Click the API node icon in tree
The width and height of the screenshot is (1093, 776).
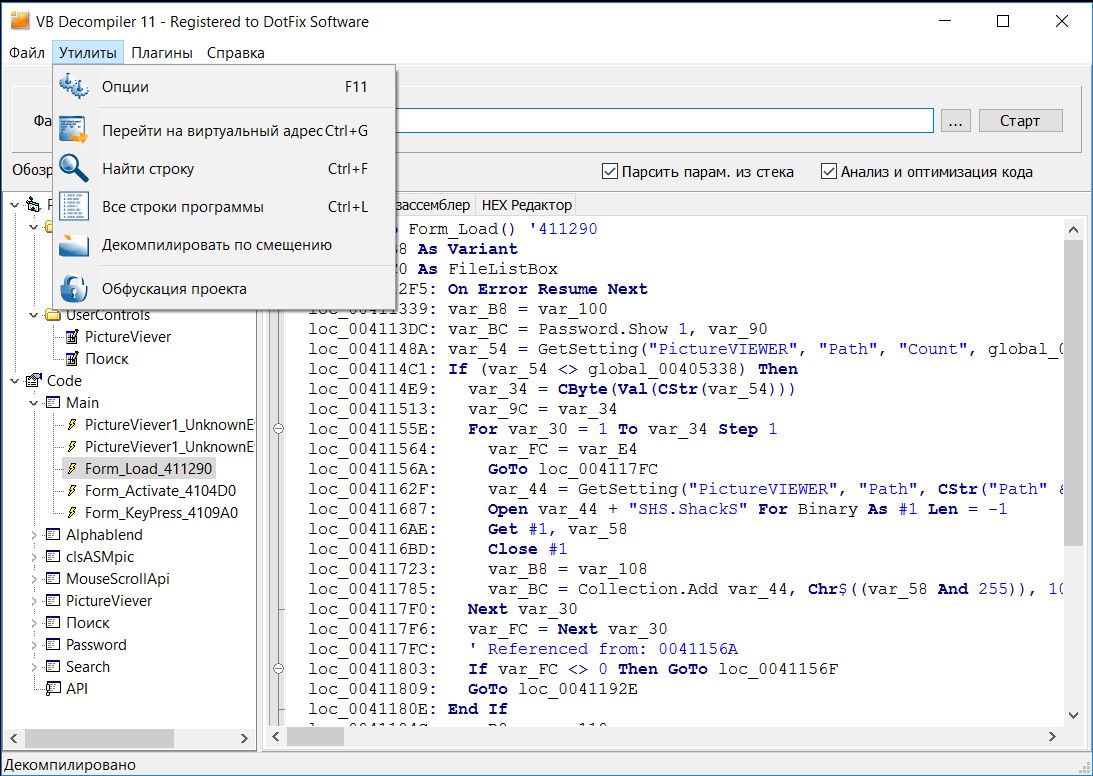(x=53, y=689)
